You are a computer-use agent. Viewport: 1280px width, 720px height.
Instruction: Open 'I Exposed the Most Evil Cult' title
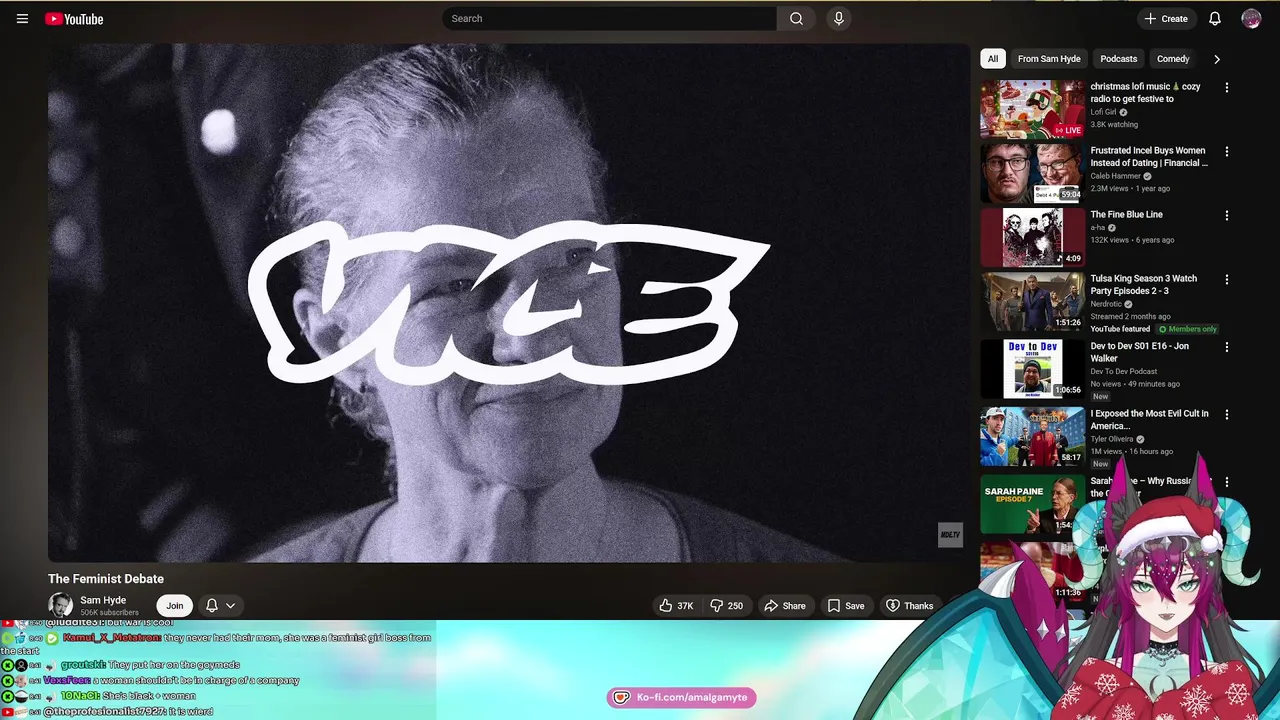pyautogui.click(x=1149, y=419)
